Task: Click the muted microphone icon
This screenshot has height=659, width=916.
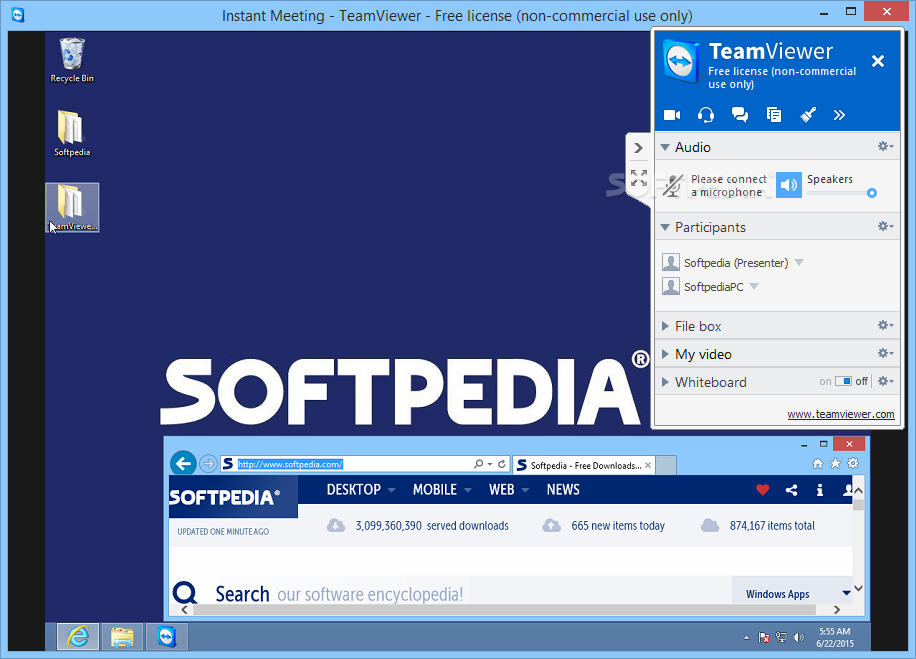Action: coord(672,186)
